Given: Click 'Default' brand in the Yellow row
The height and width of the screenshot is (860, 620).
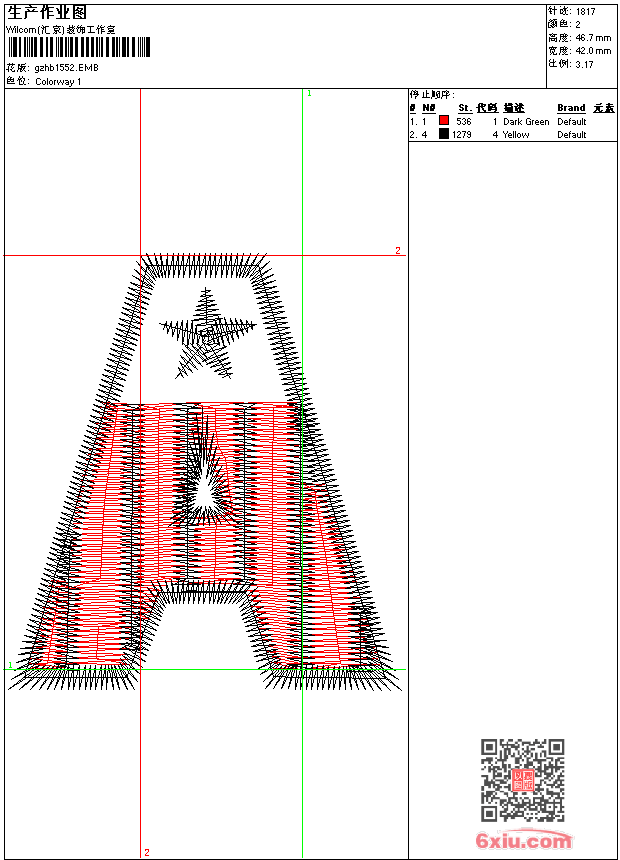Looking at the screenshot, I should pyautogui.click(x=571, y=135).
